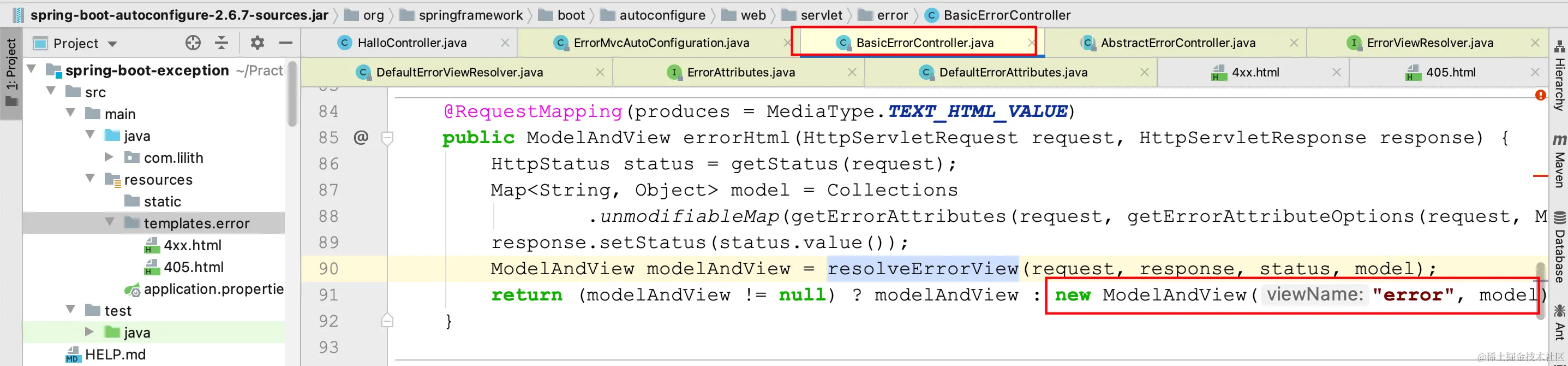Image resolution: width=1568 pixels, height=366 pixels.
Task: Click the servlet breadcrumb
Action: 812,15
